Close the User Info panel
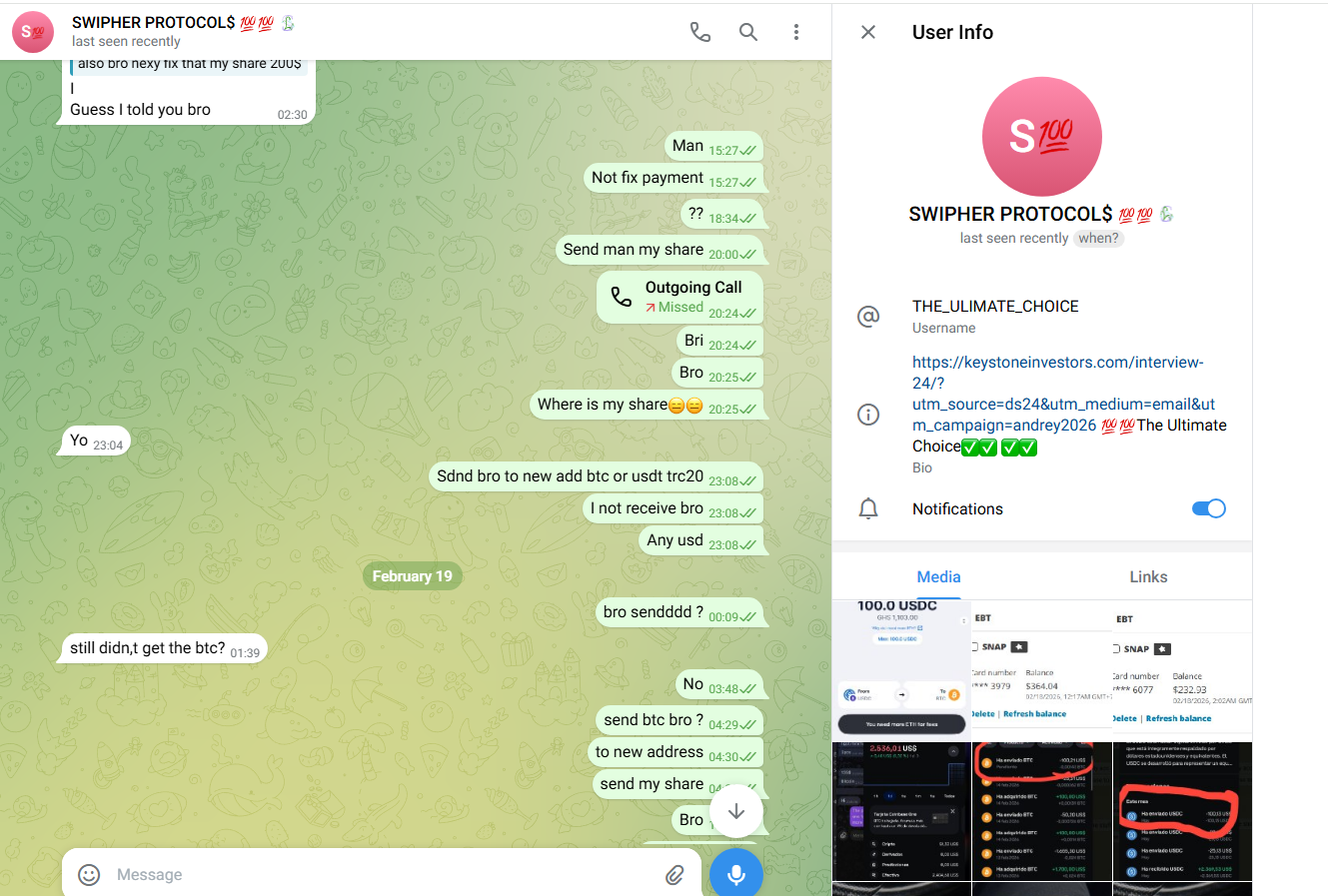The height and width of the screenshot is (896, 1328). pos(868,32)
